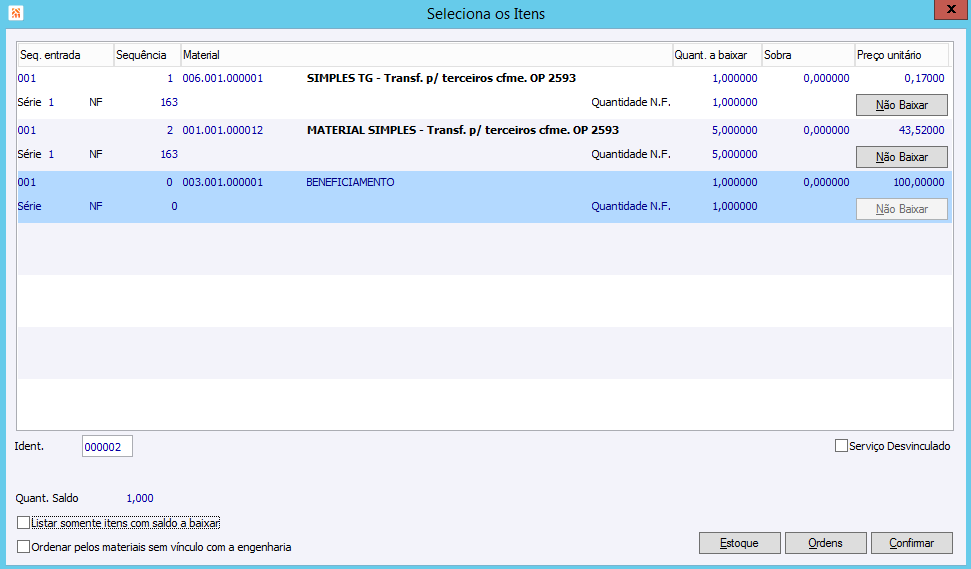Click Quantidade N.F. label in BENEFICIAMENTO row
The image size is (971, 569).
coord(631,206)
